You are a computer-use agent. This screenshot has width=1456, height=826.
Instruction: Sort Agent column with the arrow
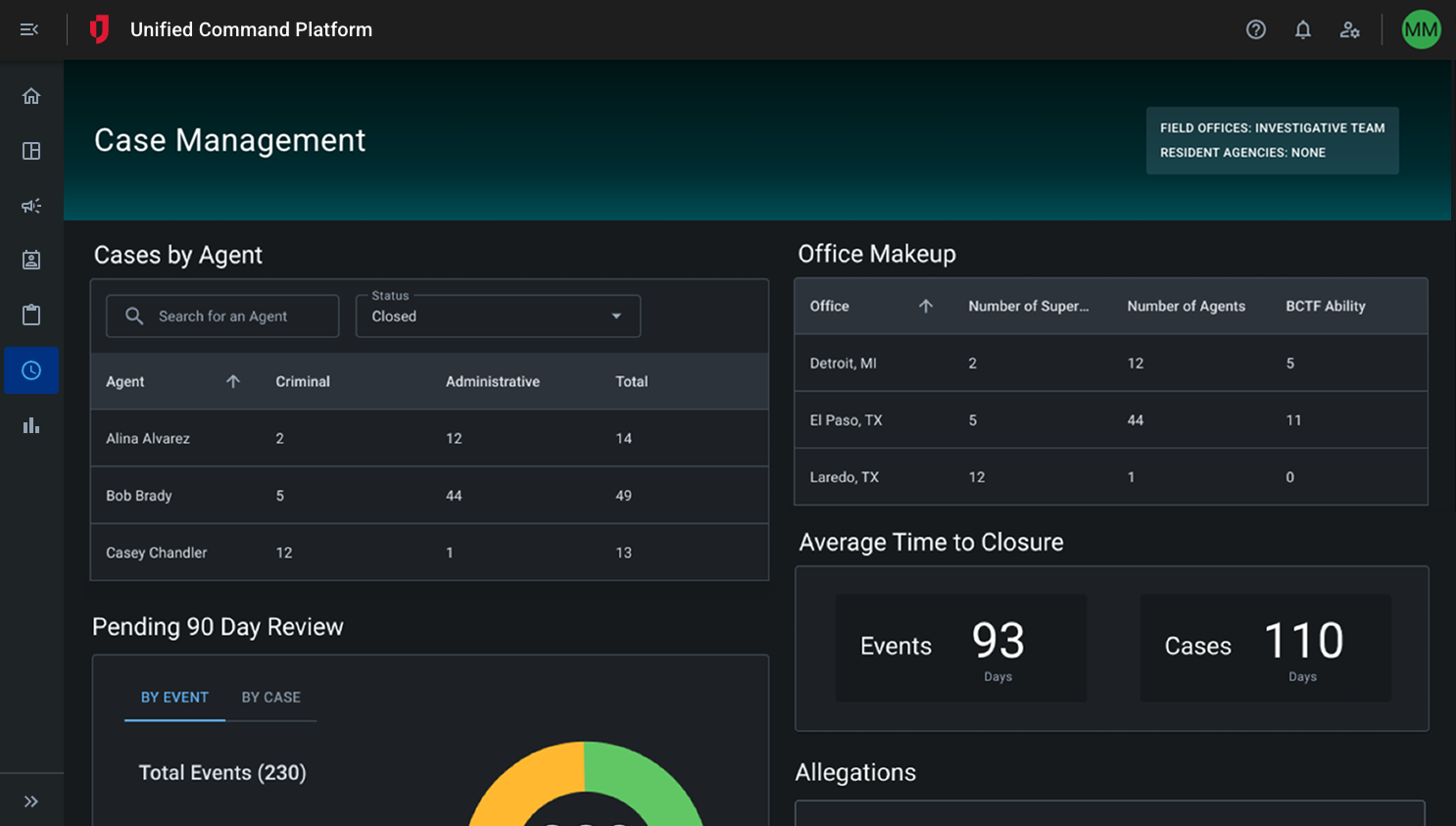click(x=233, y=381)
